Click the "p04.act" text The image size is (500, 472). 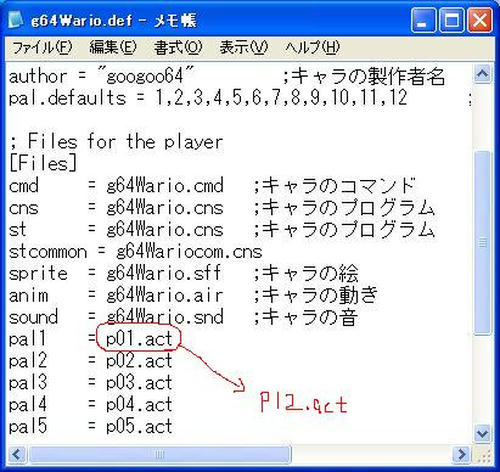(139, 405)
